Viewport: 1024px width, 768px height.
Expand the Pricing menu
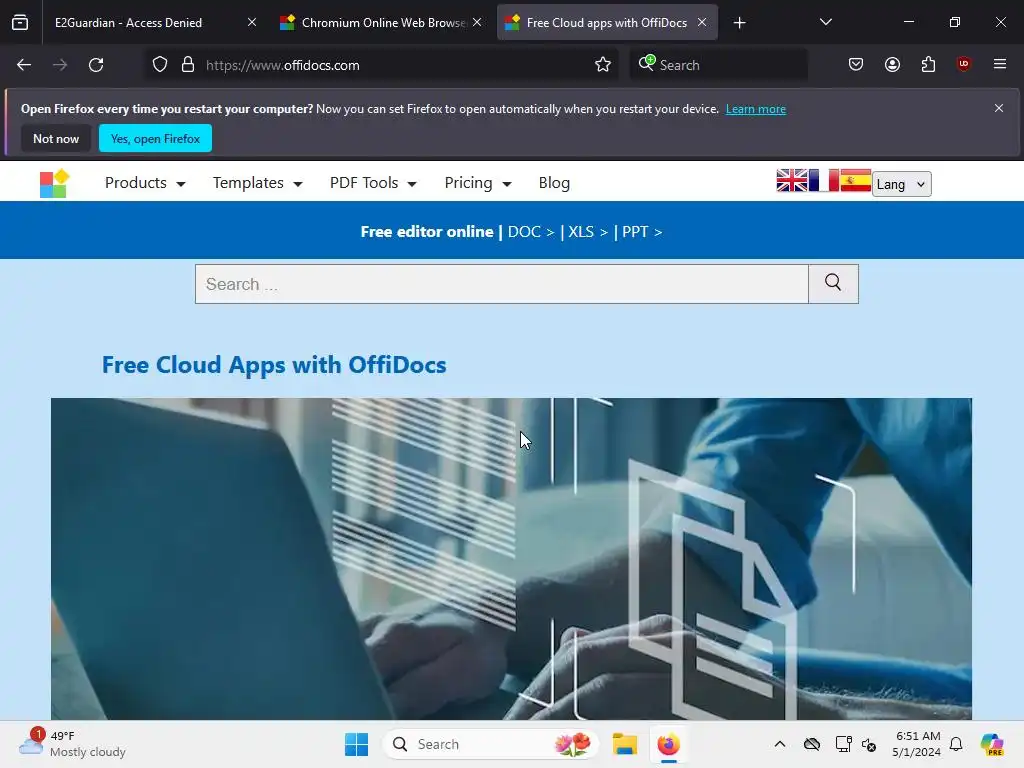[x=477, y=183]
